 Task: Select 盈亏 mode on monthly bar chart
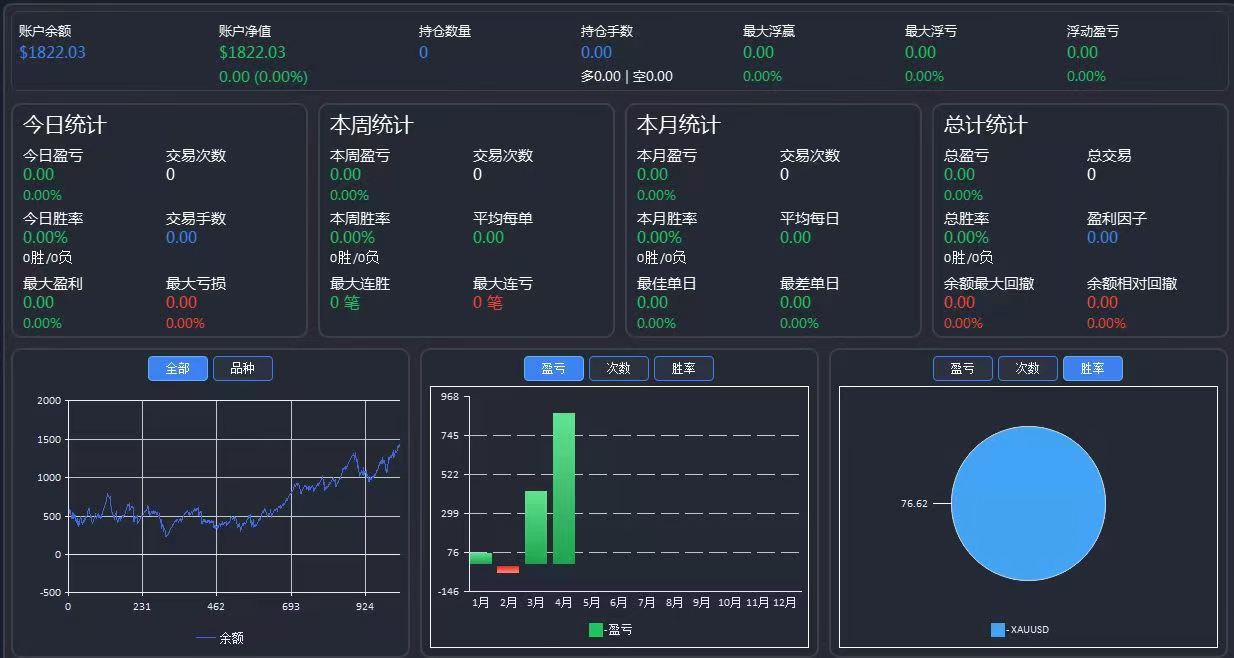click(553, 368)
